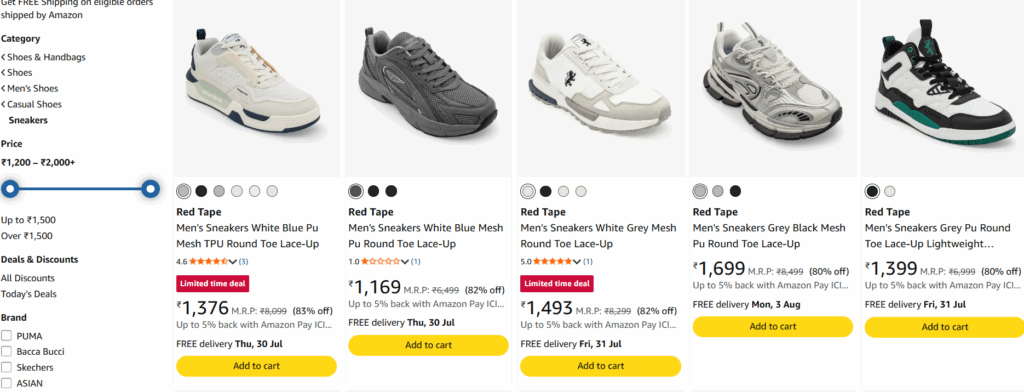Select white swatch on green high-top sneaker
The width and height of the screenshot is (1024, 392).
[x=889, y=191]
